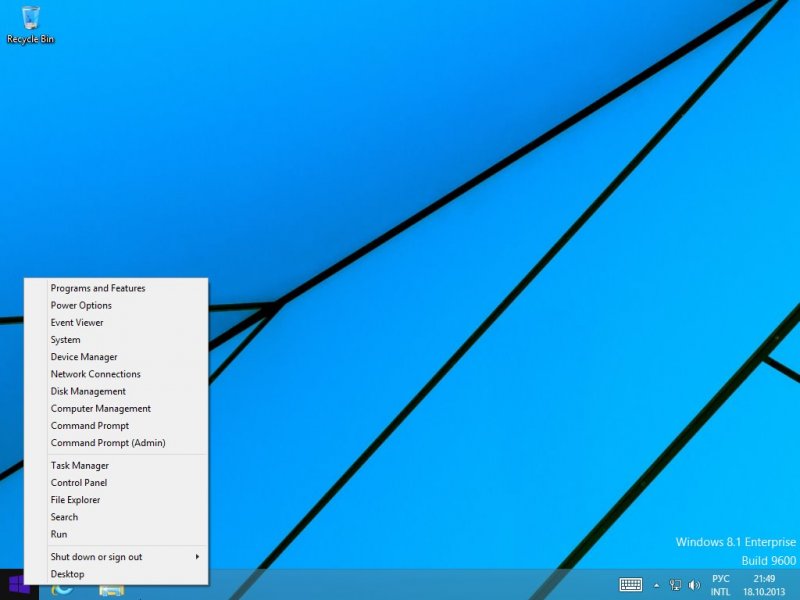Open System from the context menu

click(x=116, y=340)
